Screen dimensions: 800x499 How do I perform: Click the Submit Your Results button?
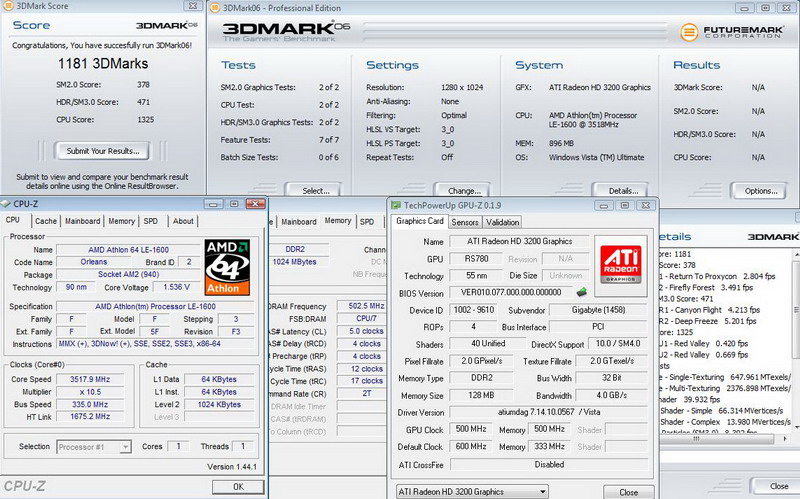103,151
